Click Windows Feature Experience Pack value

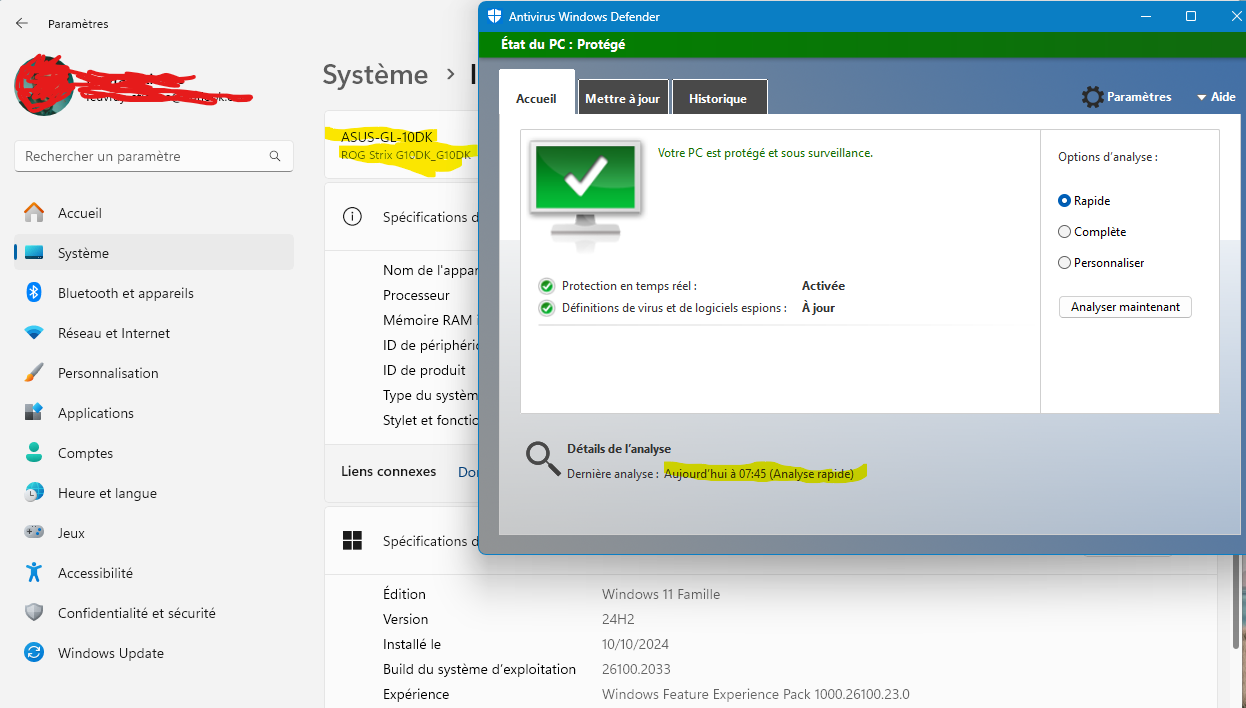[756, 694]
